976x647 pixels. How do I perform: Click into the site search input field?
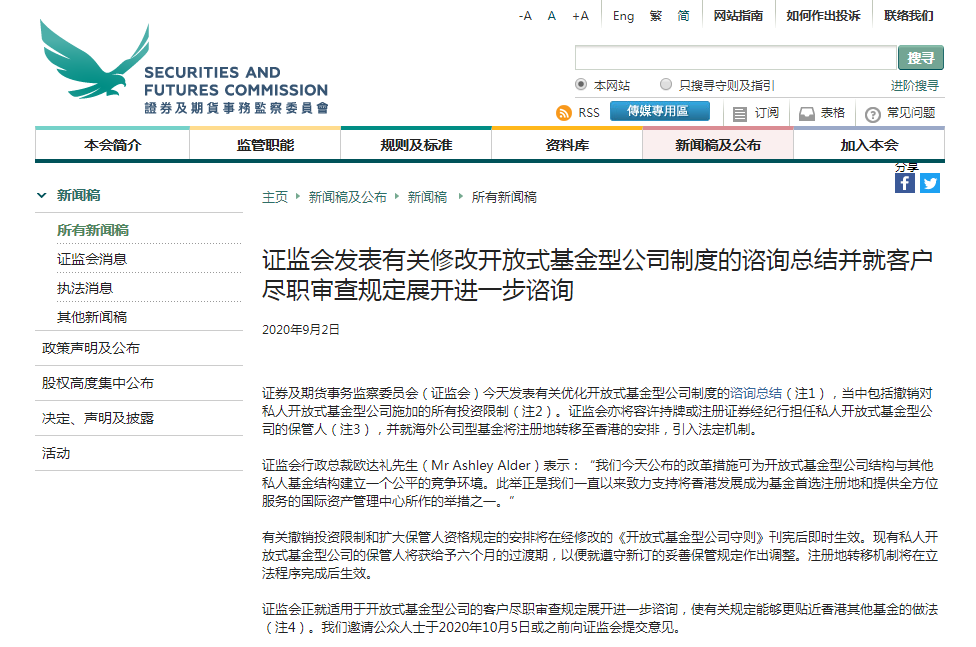pos(736,57)
